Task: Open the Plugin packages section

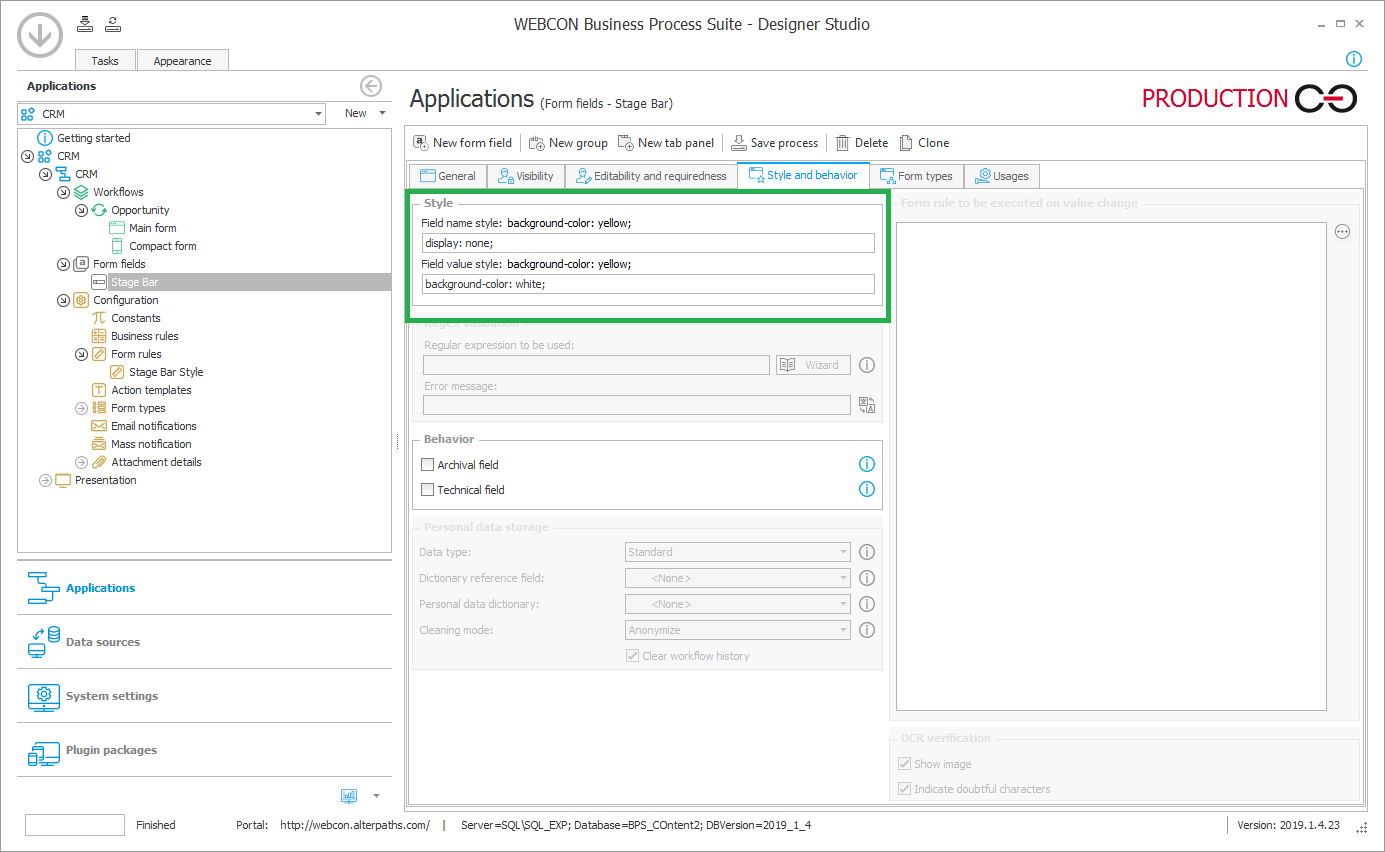Action: (x=204, y=750)
